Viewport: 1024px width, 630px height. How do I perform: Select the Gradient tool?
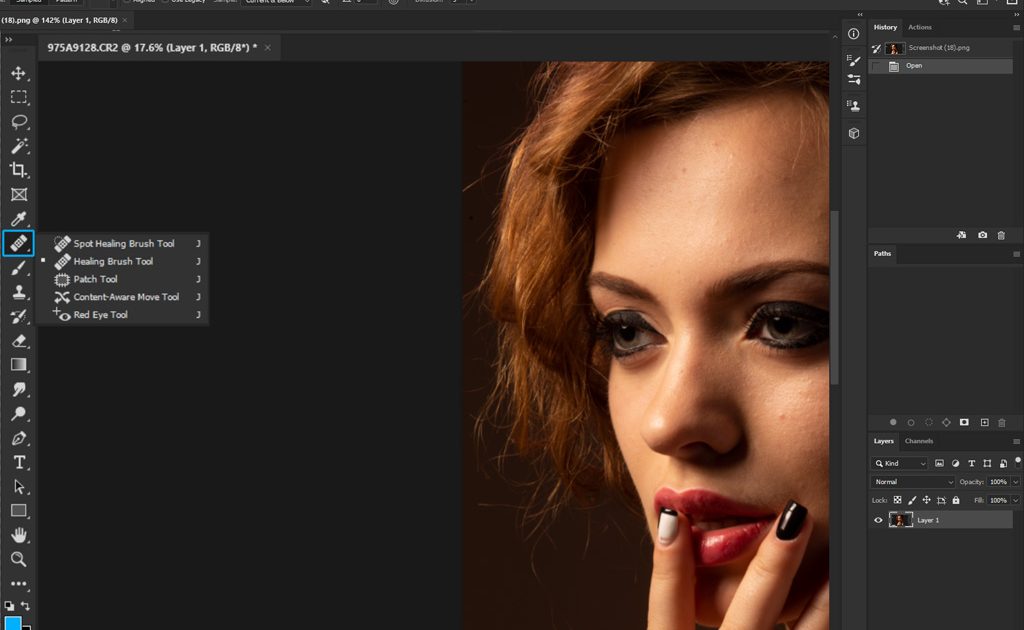pos(18,365)
